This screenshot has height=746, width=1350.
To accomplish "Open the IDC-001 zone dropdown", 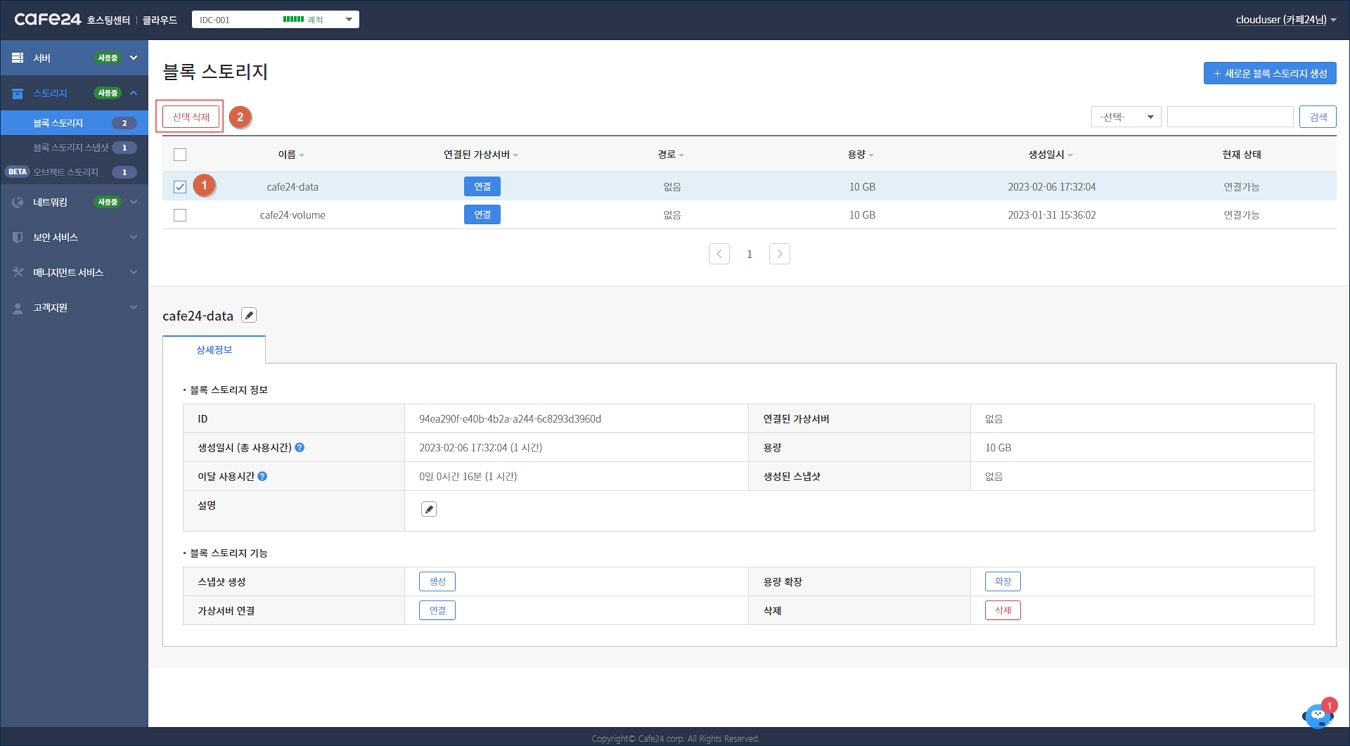I will click(275, 20).
